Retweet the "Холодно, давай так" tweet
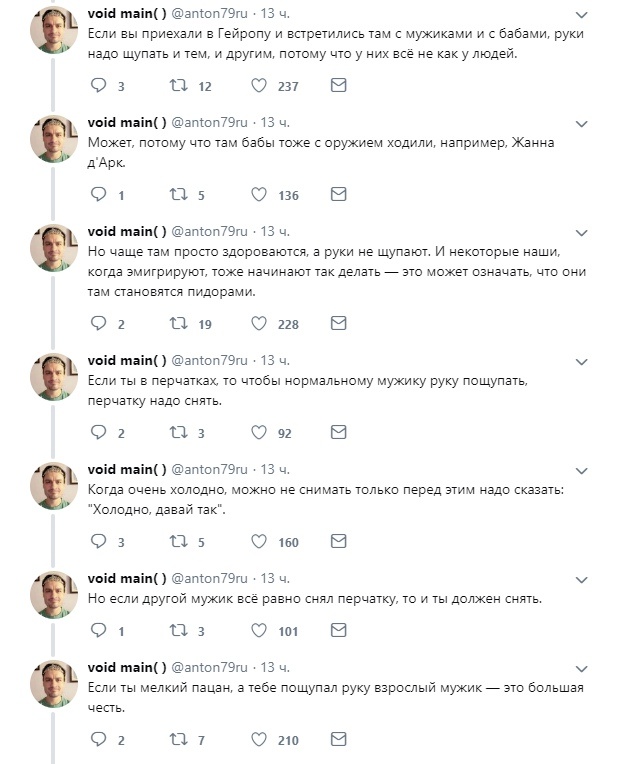Image resolution: width=622 pixels, height=764 pixels. pyautogui.click(x=178, y=541)
